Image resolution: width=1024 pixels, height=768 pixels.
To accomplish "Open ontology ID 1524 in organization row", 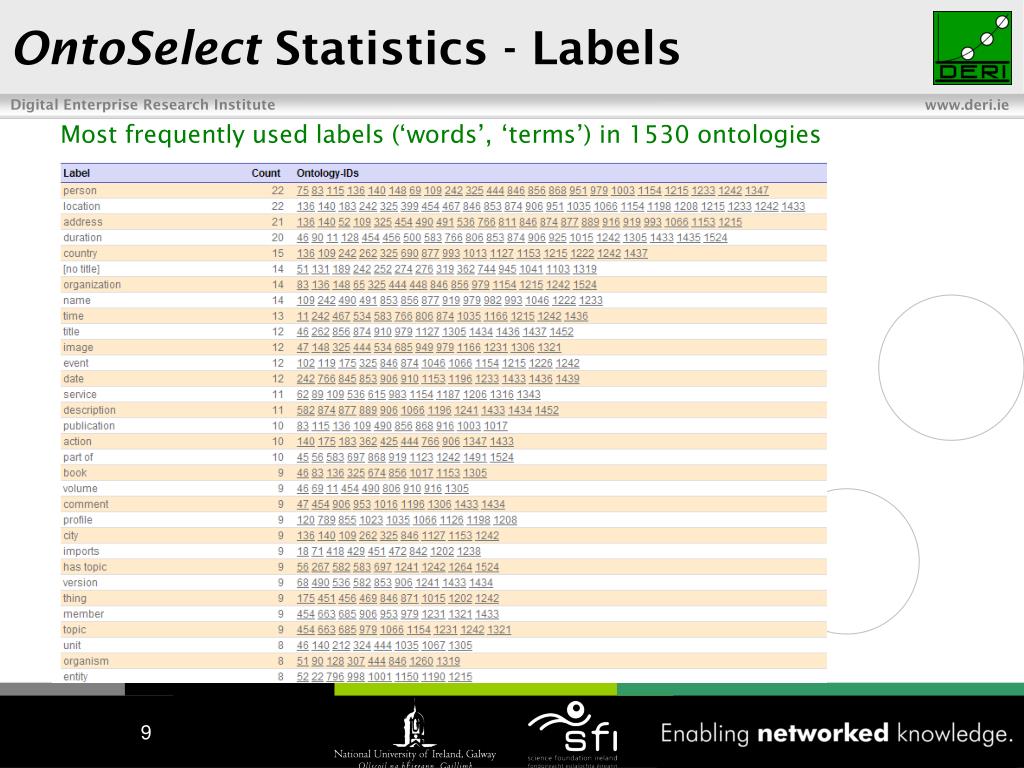I will pos(584,285).
